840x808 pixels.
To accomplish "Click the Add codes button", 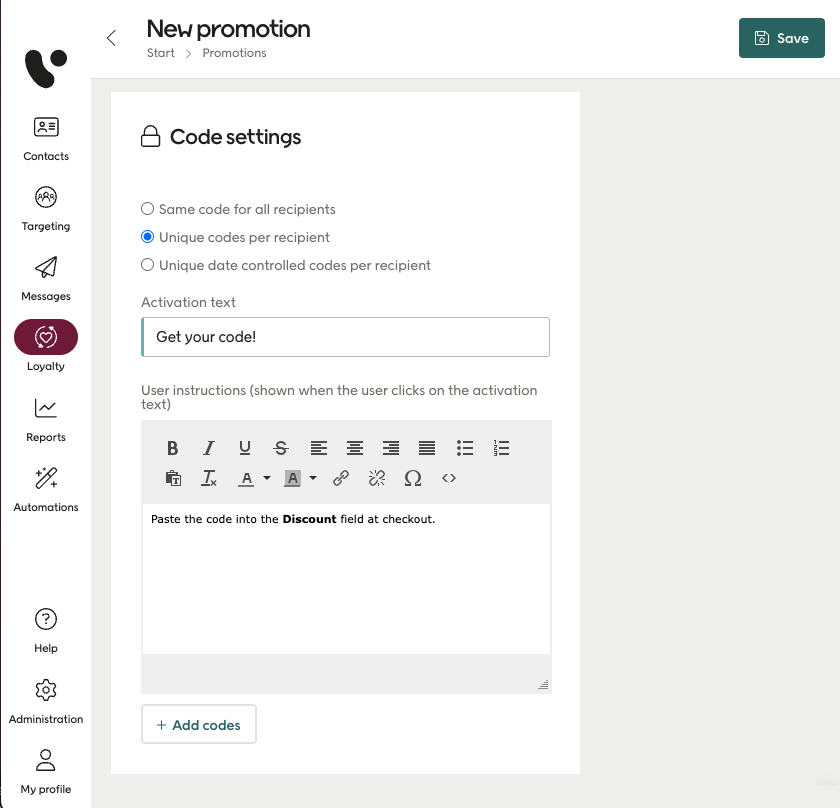I will click(198, 724).
